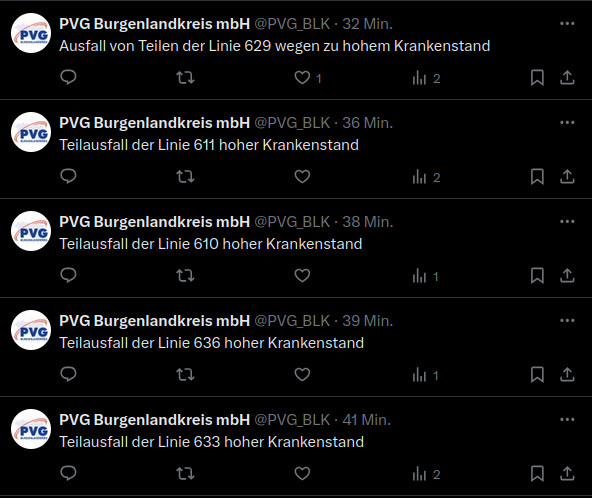View stats for Linie 610 tweet
592x498 pixels.
click(426, 276)
